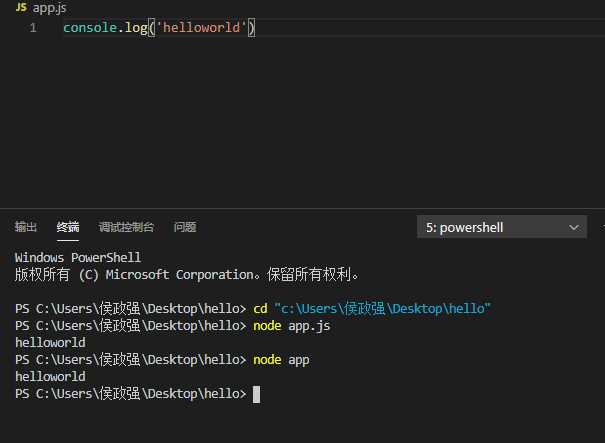The height and width of the screenshot is (443, 605).
Task: Click the Microsoft Corporation copyright line
Action: point(186,274)
